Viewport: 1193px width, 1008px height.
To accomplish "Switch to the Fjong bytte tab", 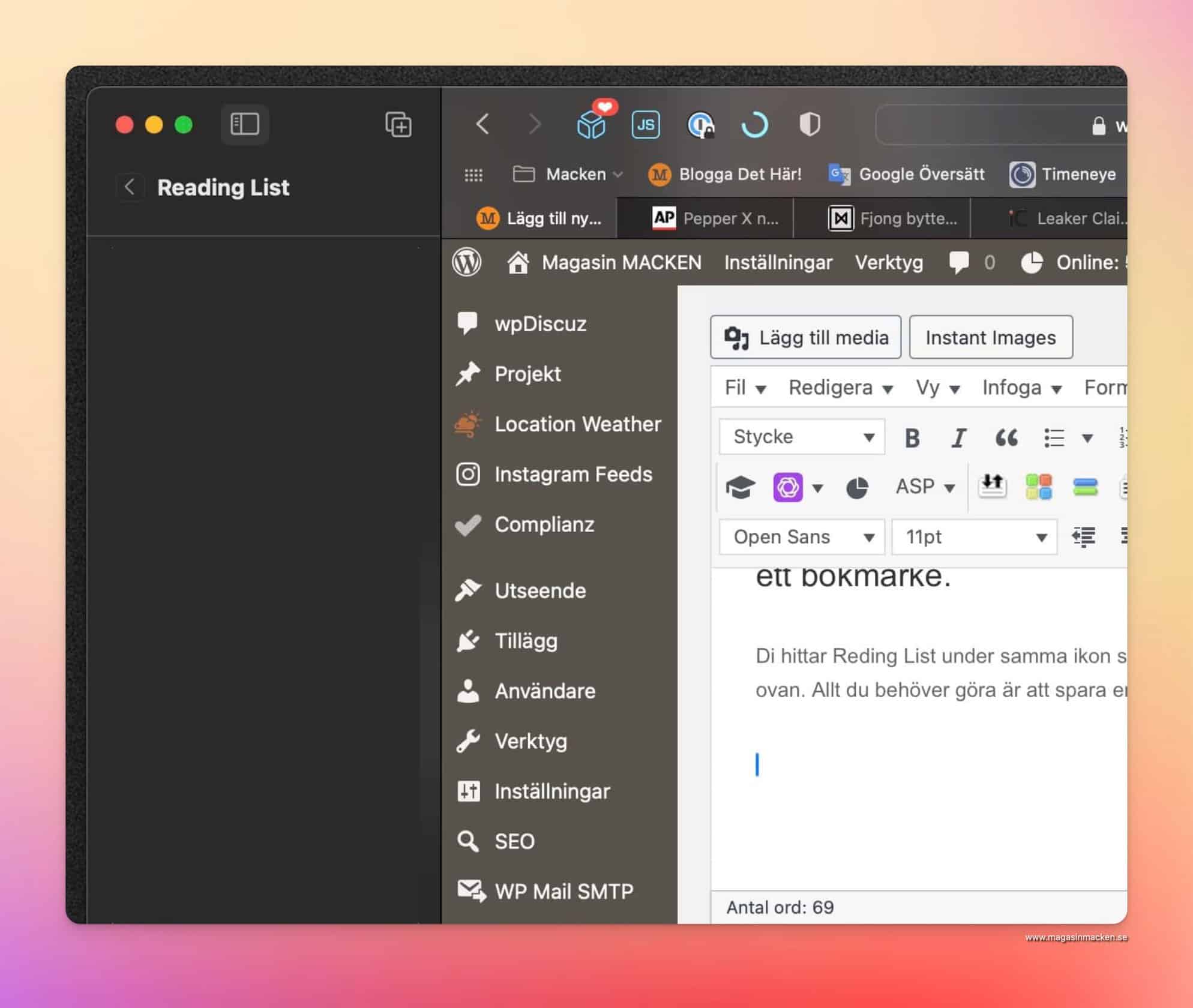I will click(882, 218).
